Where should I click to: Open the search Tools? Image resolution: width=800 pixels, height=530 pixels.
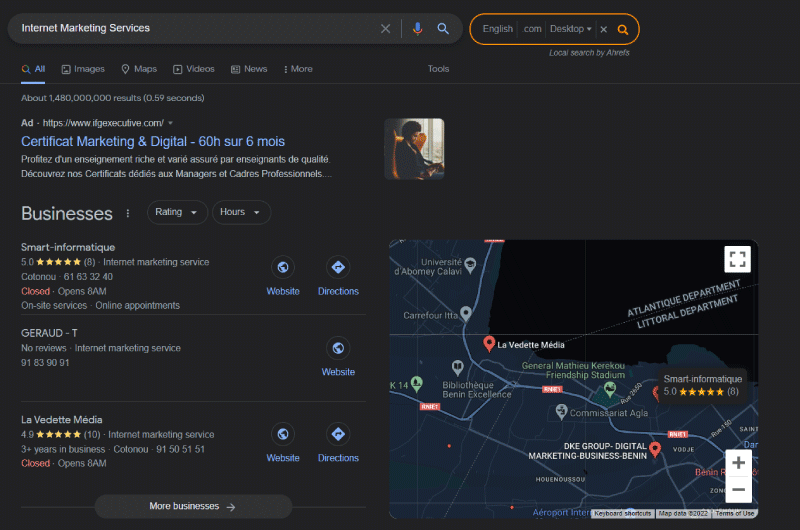(438, 69)
